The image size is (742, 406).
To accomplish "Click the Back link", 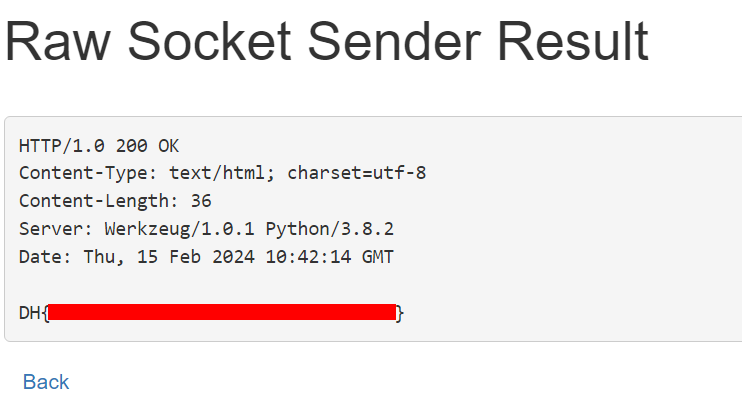I will 46,382.
